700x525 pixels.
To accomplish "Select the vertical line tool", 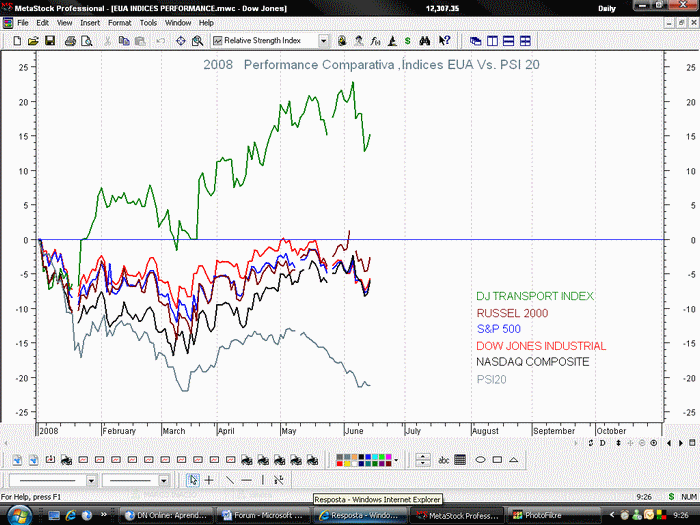I will point(262,480).
